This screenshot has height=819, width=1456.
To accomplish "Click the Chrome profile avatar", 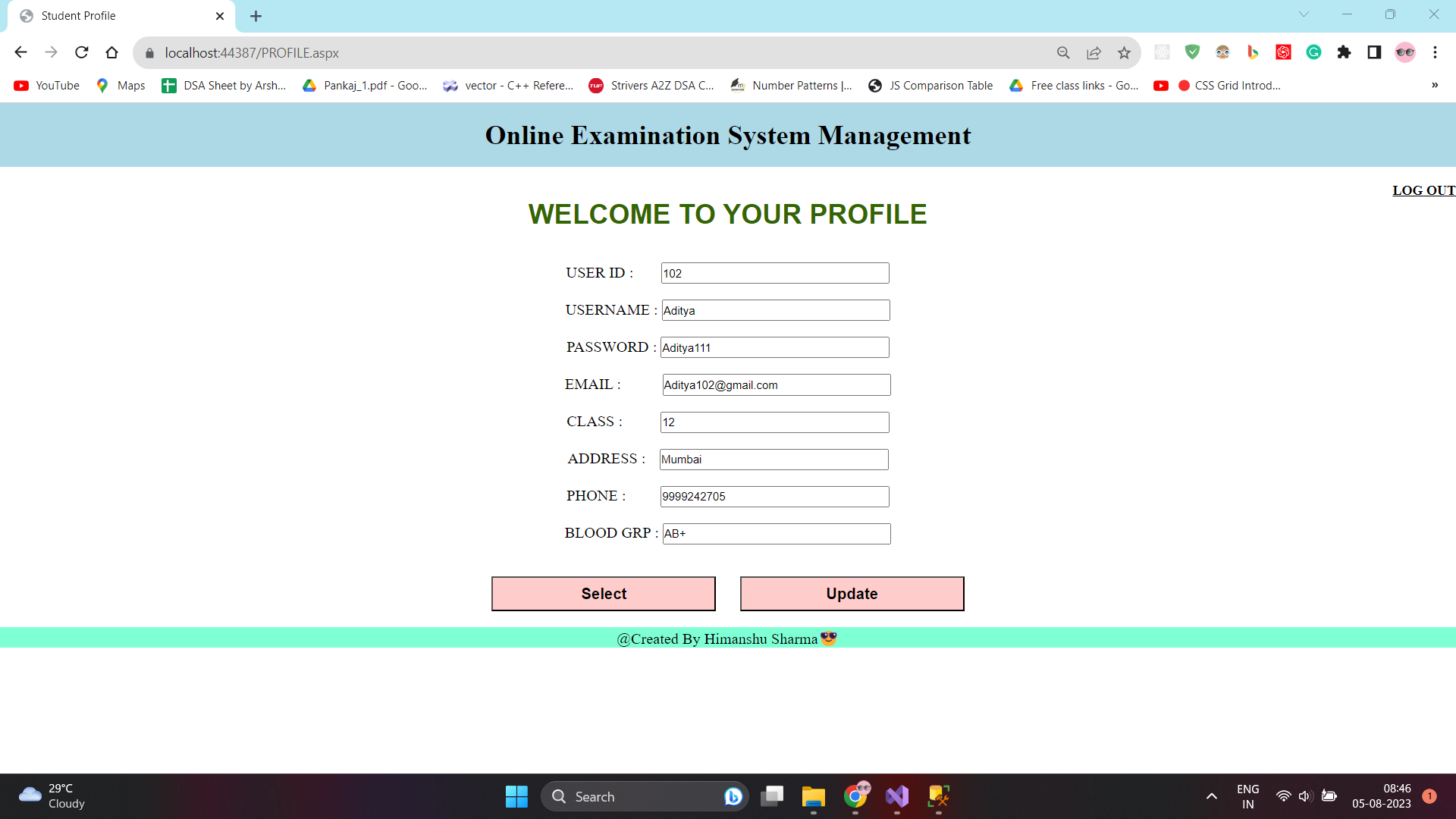I will [1406, 52].
